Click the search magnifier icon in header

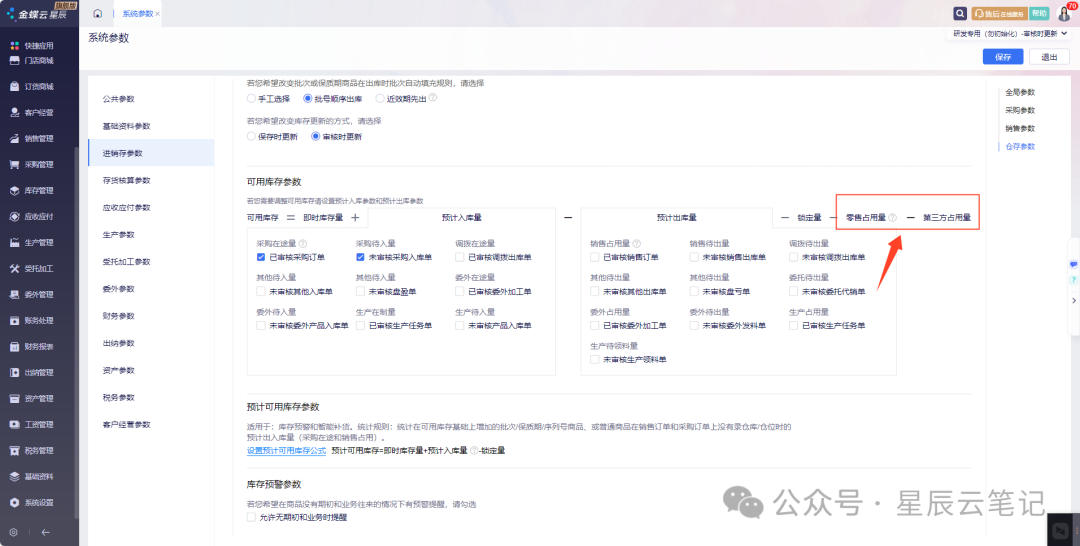click(960, 14)
